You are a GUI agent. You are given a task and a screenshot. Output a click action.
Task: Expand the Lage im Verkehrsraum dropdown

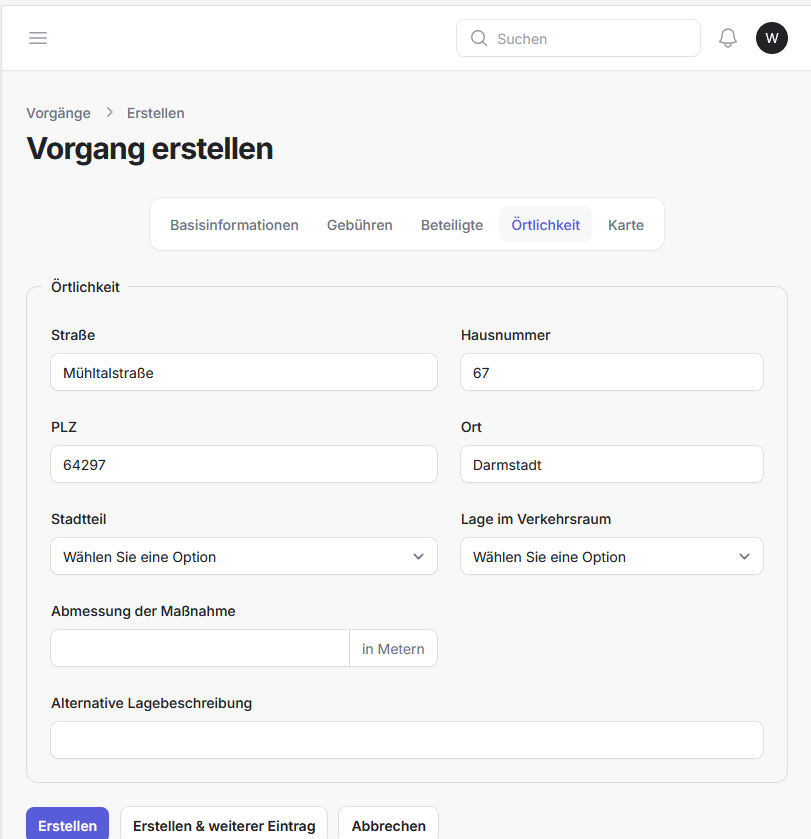coord(611,557)
